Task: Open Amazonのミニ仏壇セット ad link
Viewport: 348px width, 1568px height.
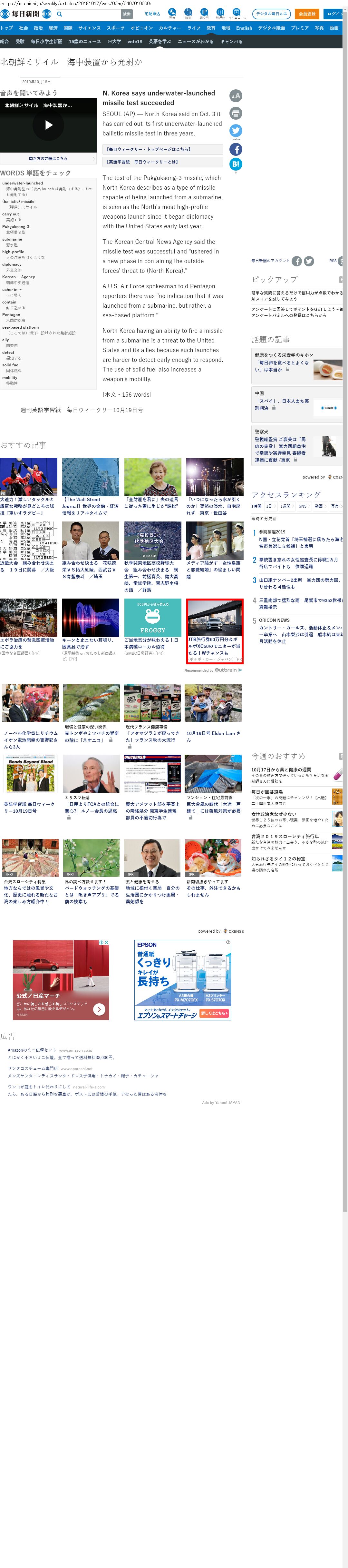Action: [x=32, y=1050]
